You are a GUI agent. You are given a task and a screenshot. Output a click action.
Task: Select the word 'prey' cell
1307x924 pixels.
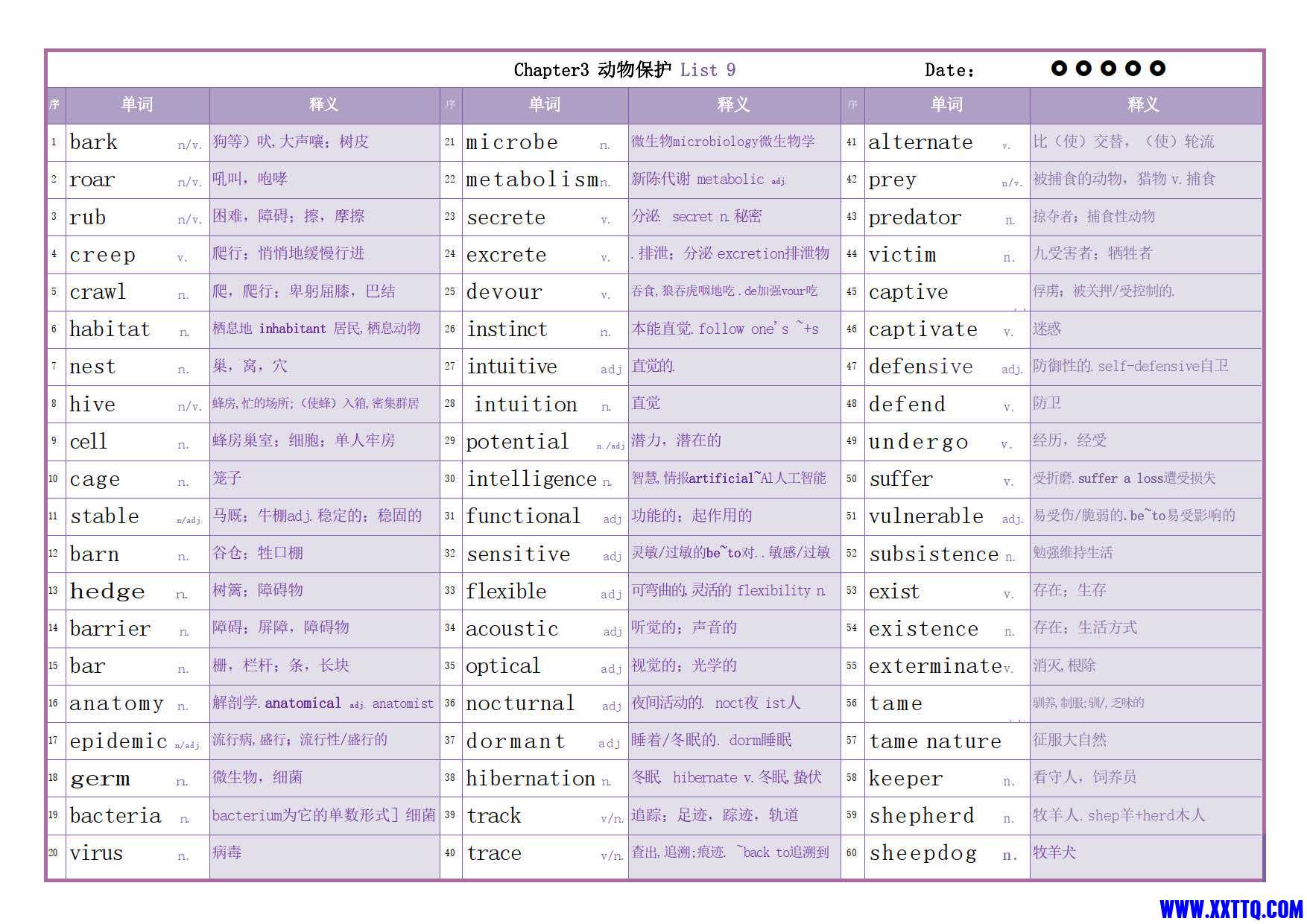click(x=947, y=180)
